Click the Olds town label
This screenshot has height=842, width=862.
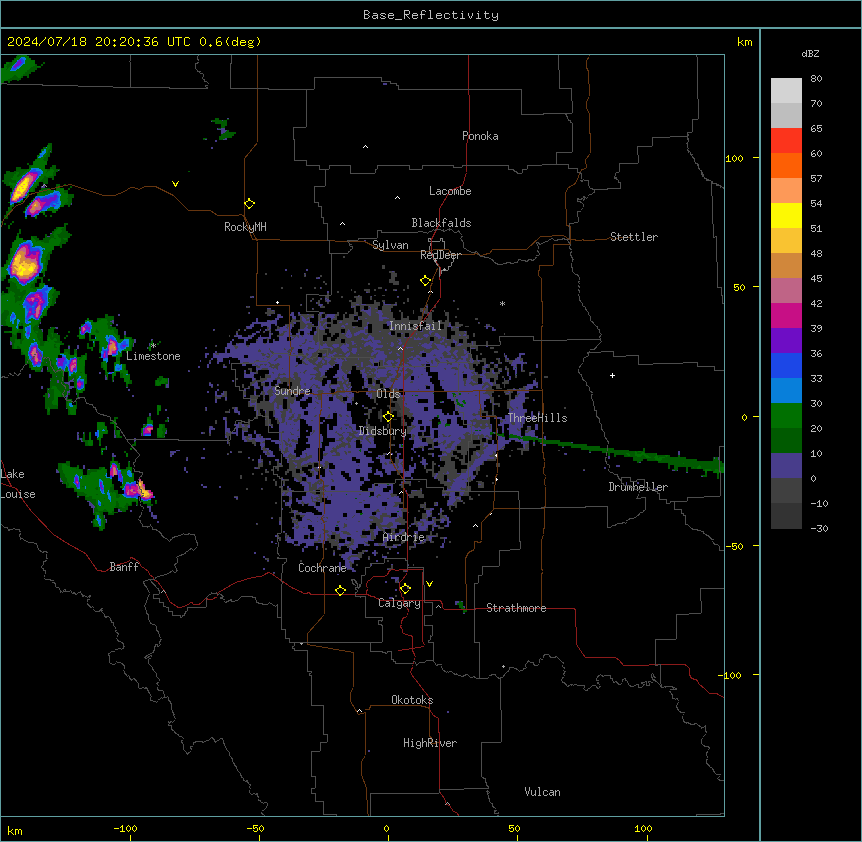(x=388, y=394)
